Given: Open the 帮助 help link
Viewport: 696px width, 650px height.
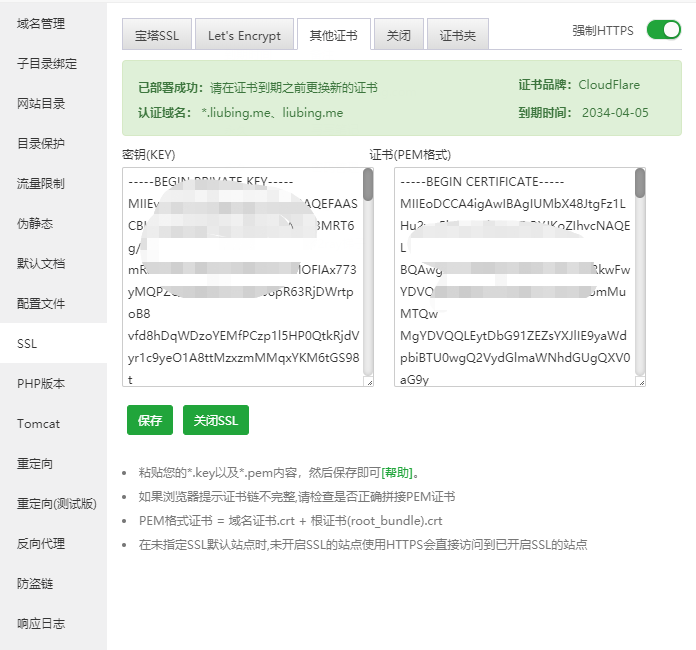Looking at the screenshot, I should [397, 473].
